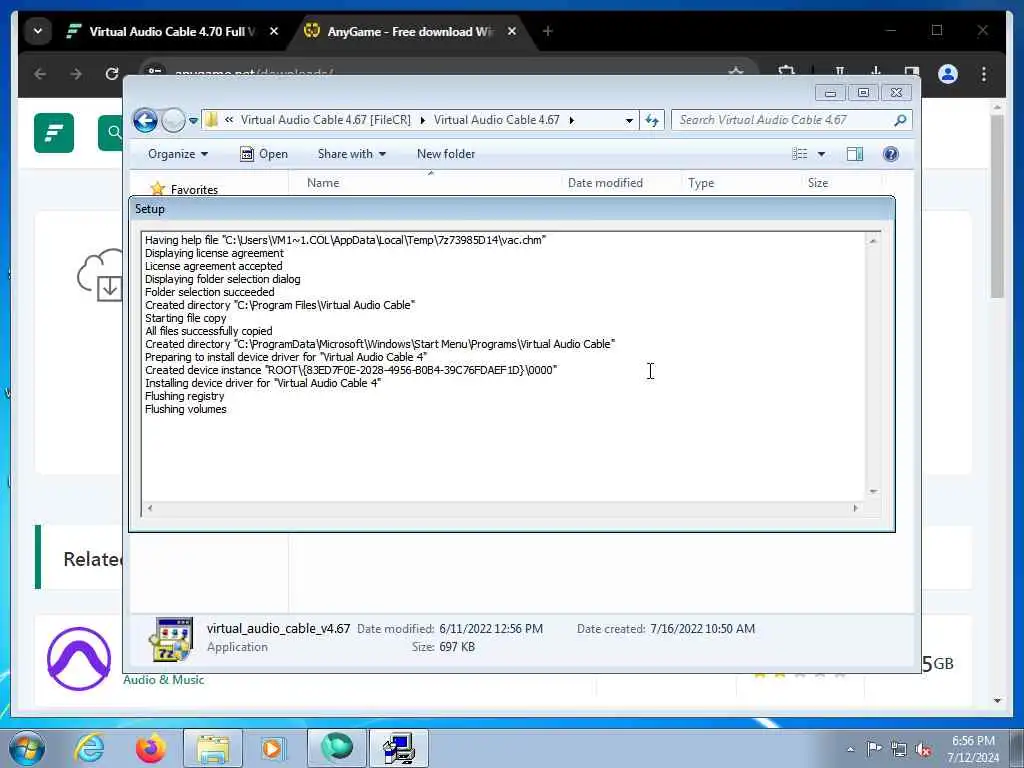Select Favorites in the navigation pane

[194, 189]
